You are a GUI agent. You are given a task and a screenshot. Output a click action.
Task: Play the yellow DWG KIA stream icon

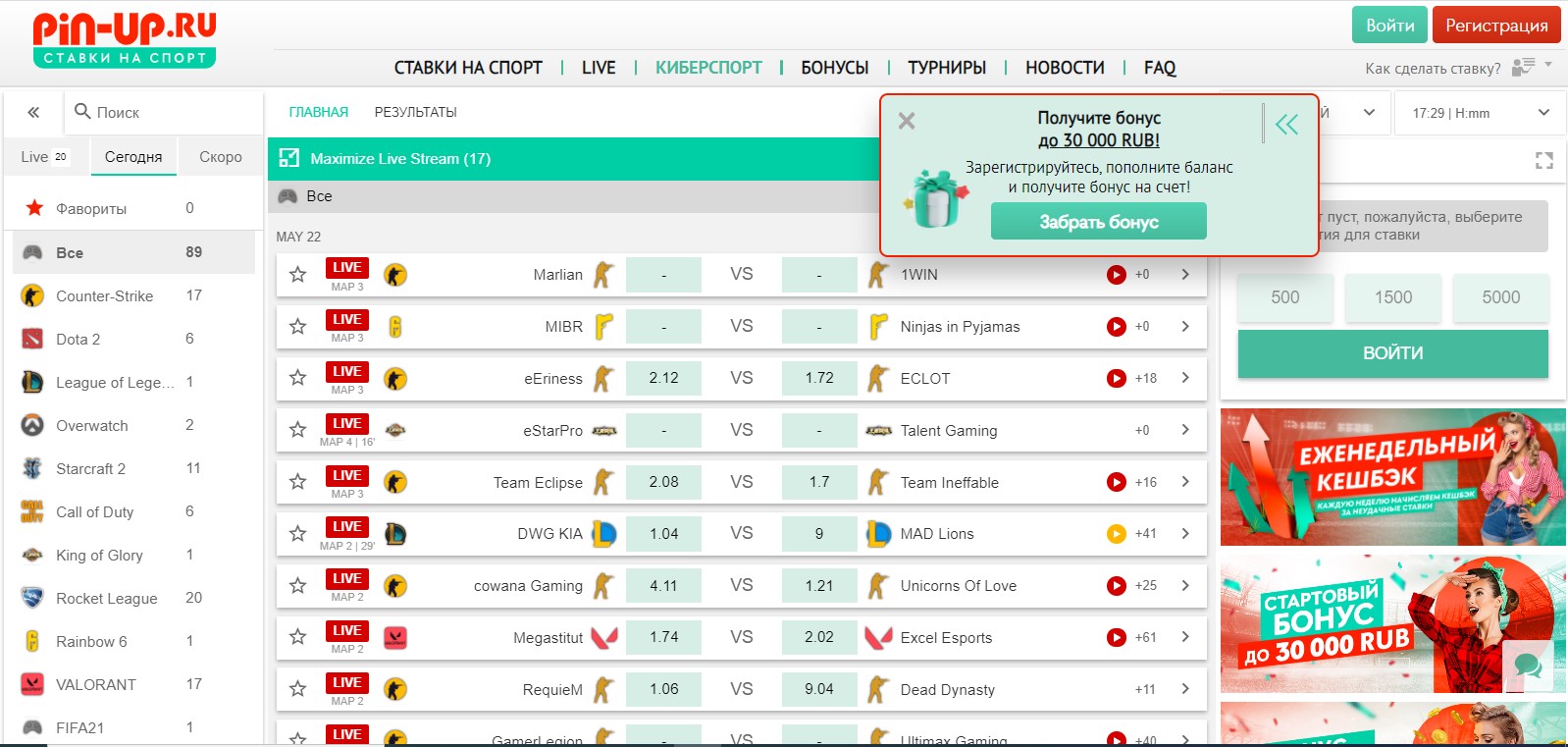(x=1117, y=534)
